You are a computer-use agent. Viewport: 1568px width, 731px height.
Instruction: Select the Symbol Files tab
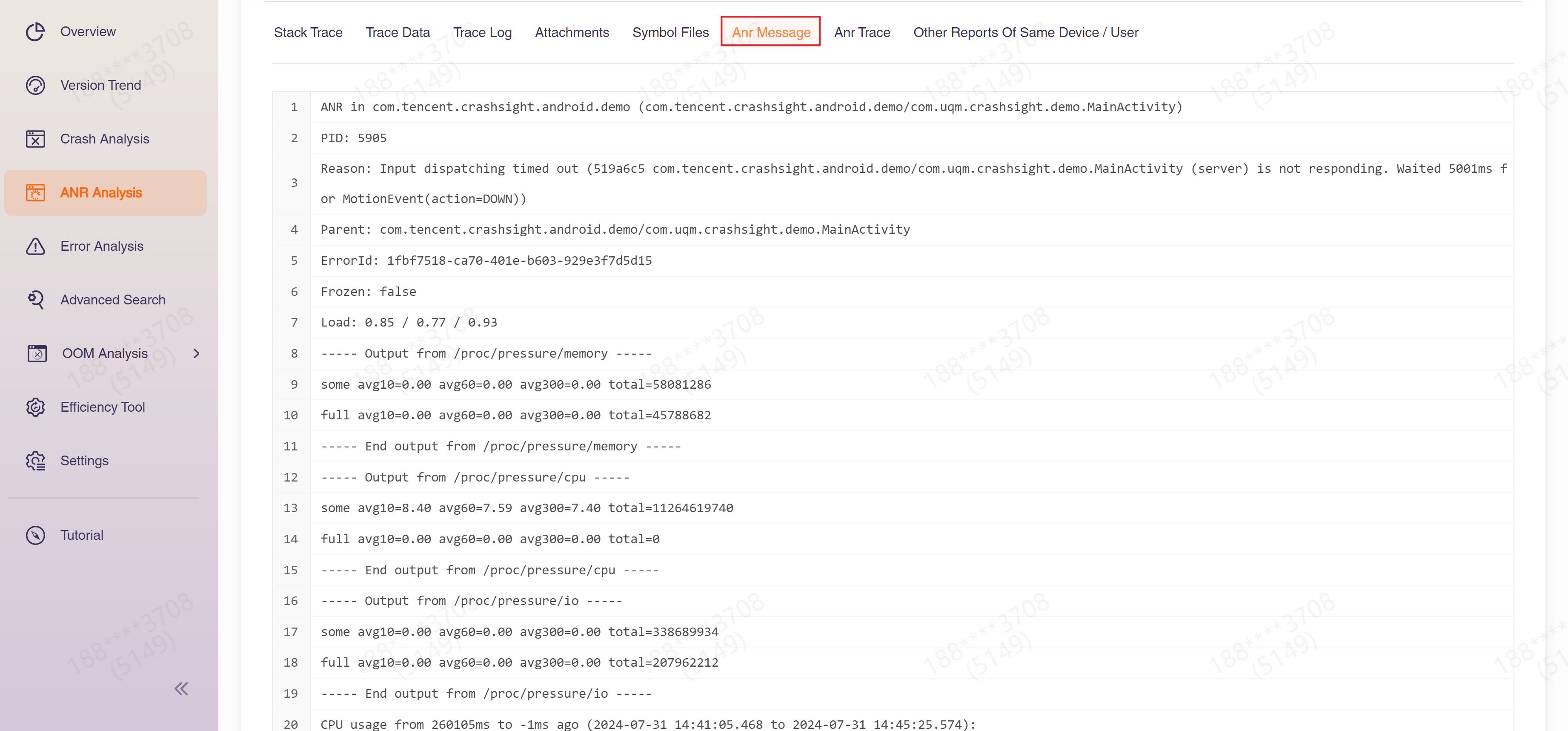(x=670, y=32)
